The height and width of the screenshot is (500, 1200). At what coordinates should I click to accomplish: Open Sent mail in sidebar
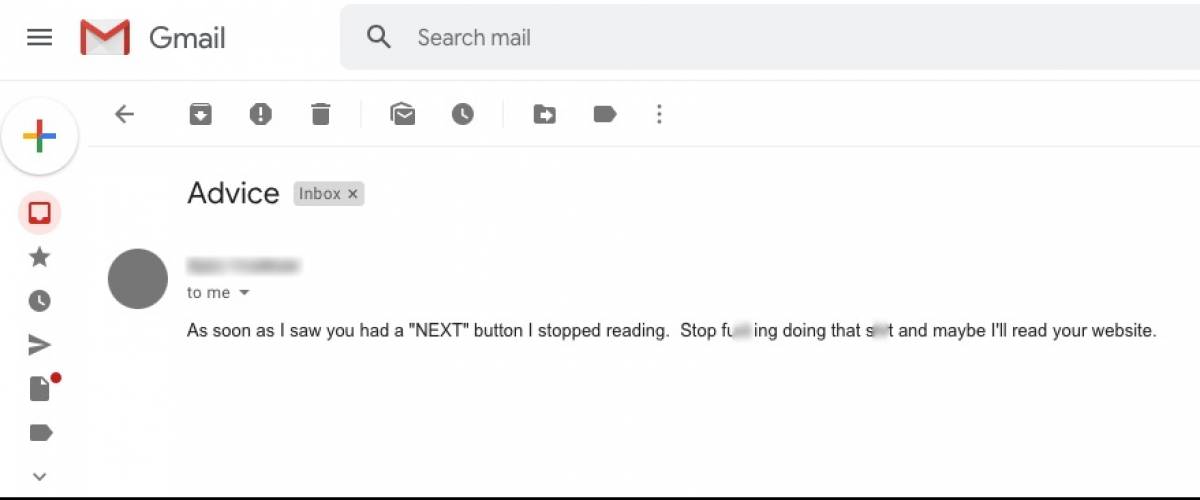(40, 345)
